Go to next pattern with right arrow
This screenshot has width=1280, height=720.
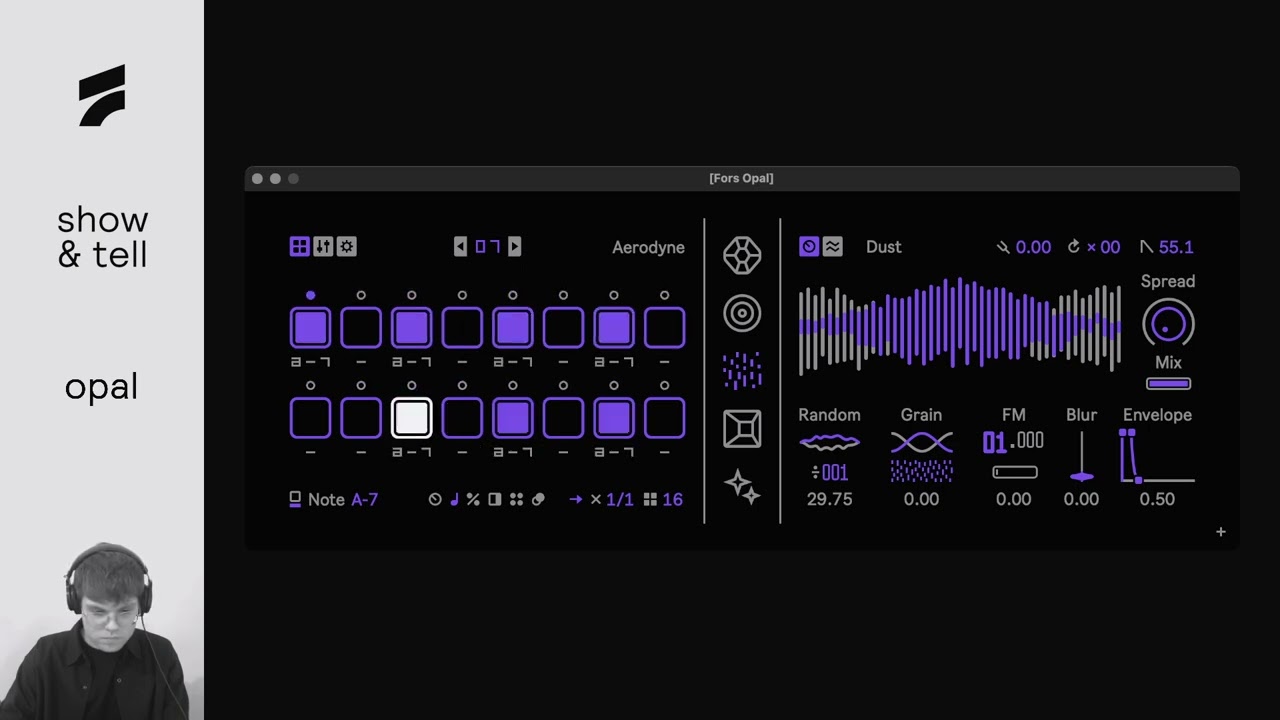(514, 247)
